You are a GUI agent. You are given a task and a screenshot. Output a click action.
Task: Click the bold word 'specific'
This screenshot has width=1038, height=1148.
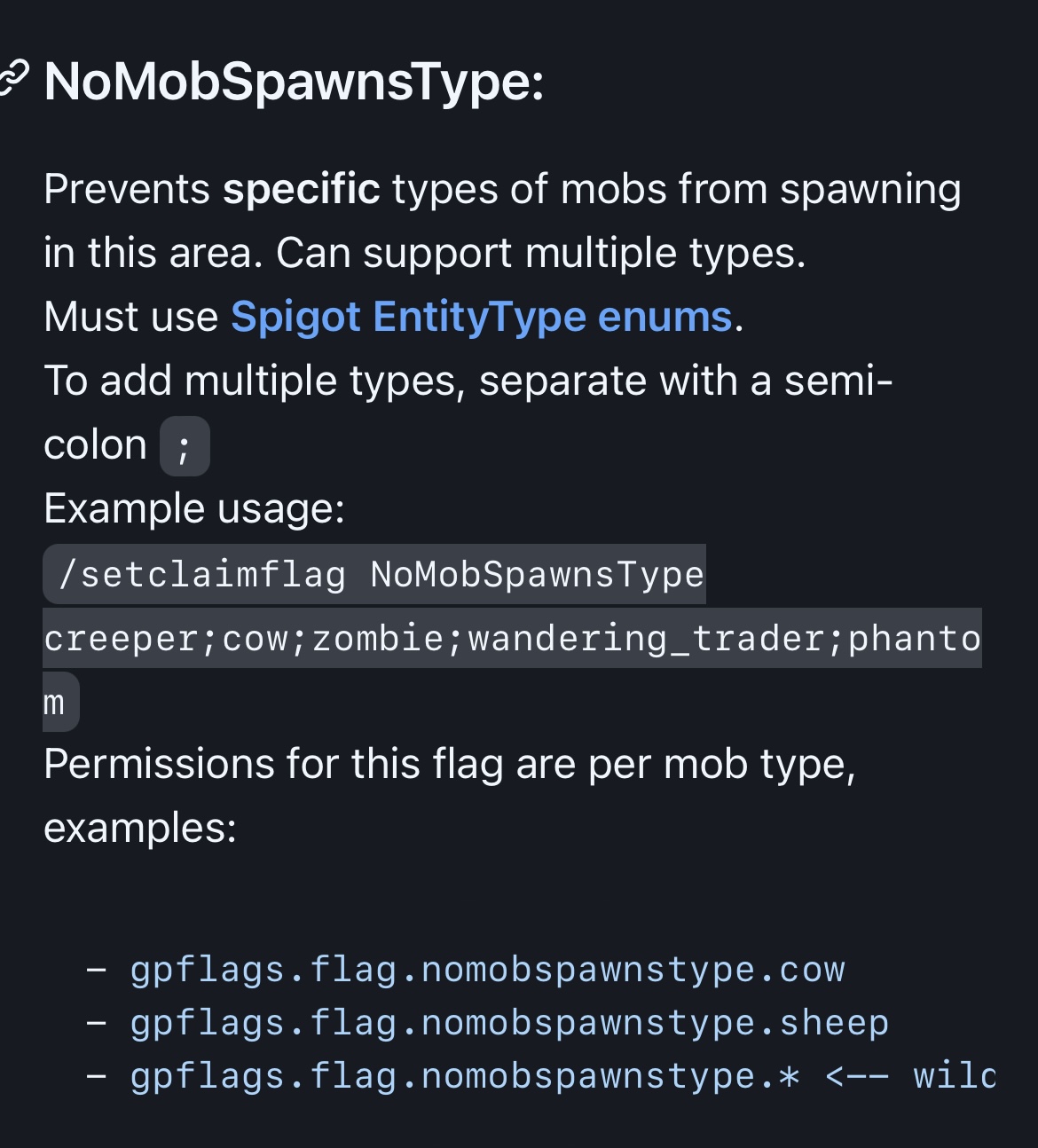tap(302, 189)
